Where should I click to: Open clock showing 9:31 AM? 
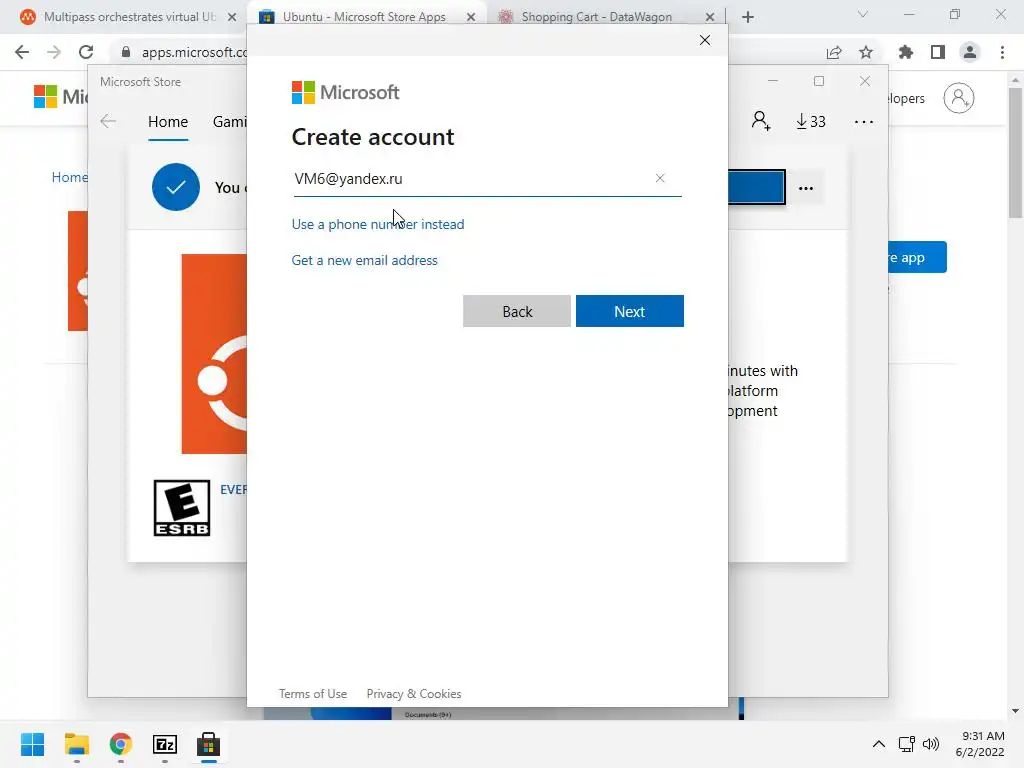[980, 744]
